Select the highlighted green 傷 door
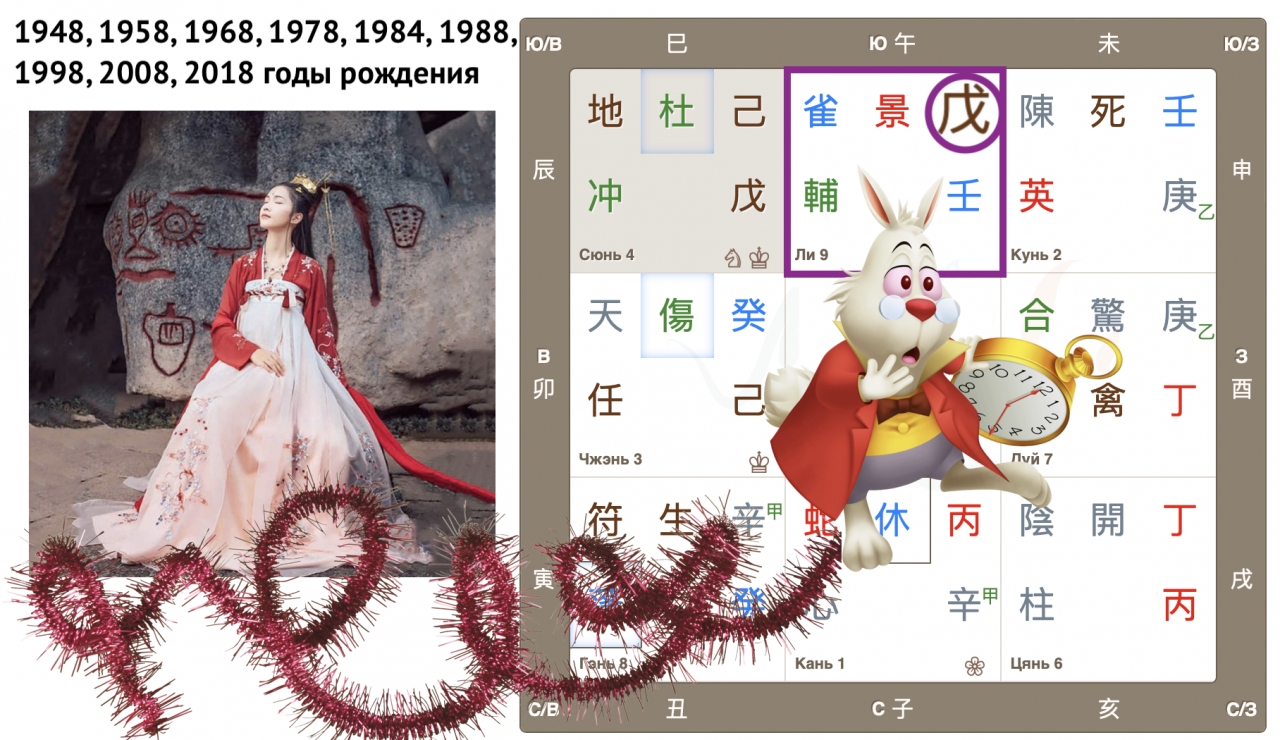 pos(677,317)
